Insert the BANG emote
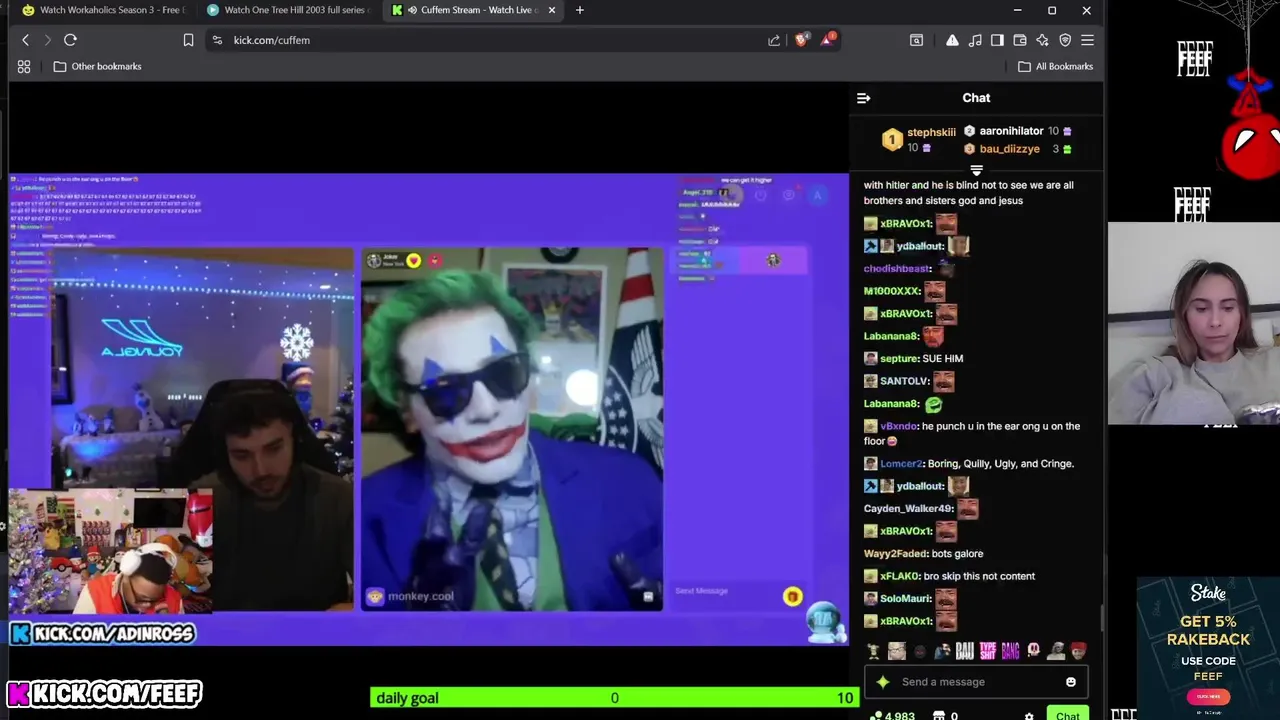 point(1010,651)
